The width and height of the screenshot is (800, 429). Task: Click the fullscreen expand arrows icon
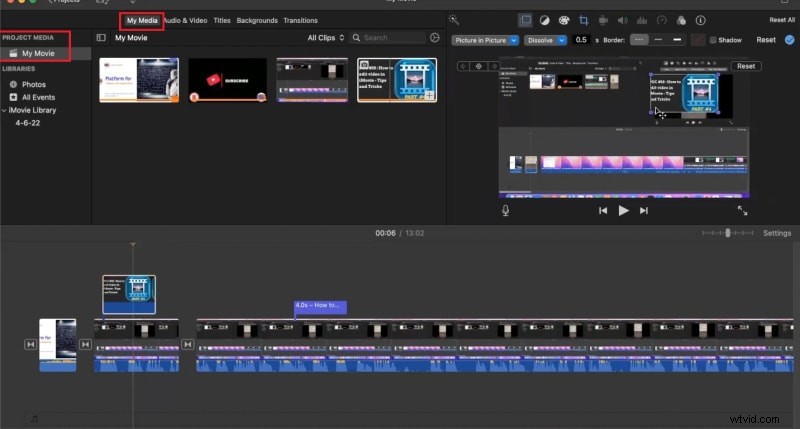click(x=742, y=210)
